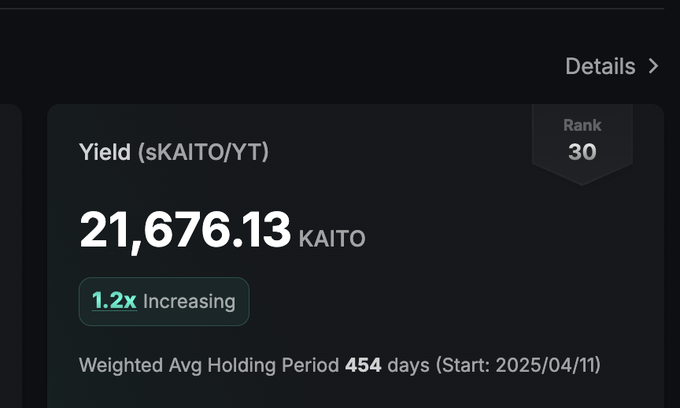Click the "Increasing" status text
Screen dimensions: 680x408
tap(189, 301)
